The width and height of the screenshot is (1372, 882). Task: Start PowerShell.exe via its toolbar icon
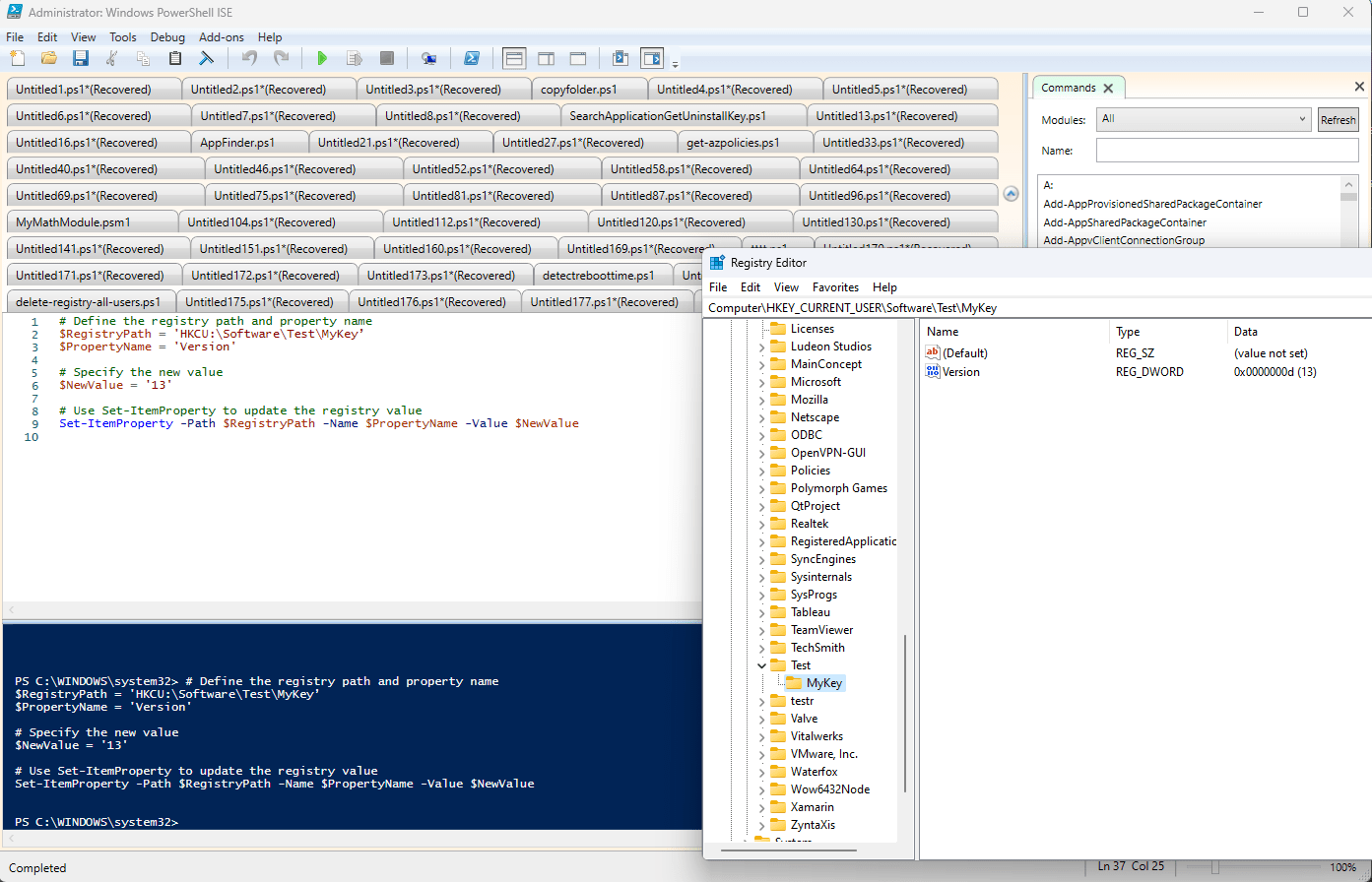(471, 58)
